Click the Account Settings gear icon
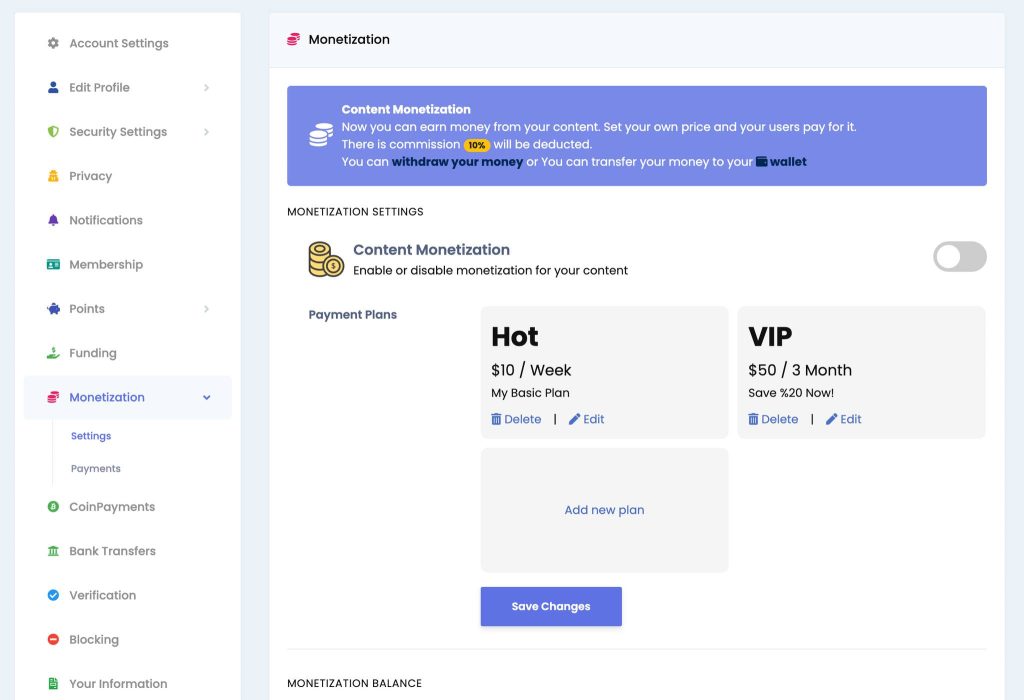Viewport: 1024px width, 700px height. [53, 43]
